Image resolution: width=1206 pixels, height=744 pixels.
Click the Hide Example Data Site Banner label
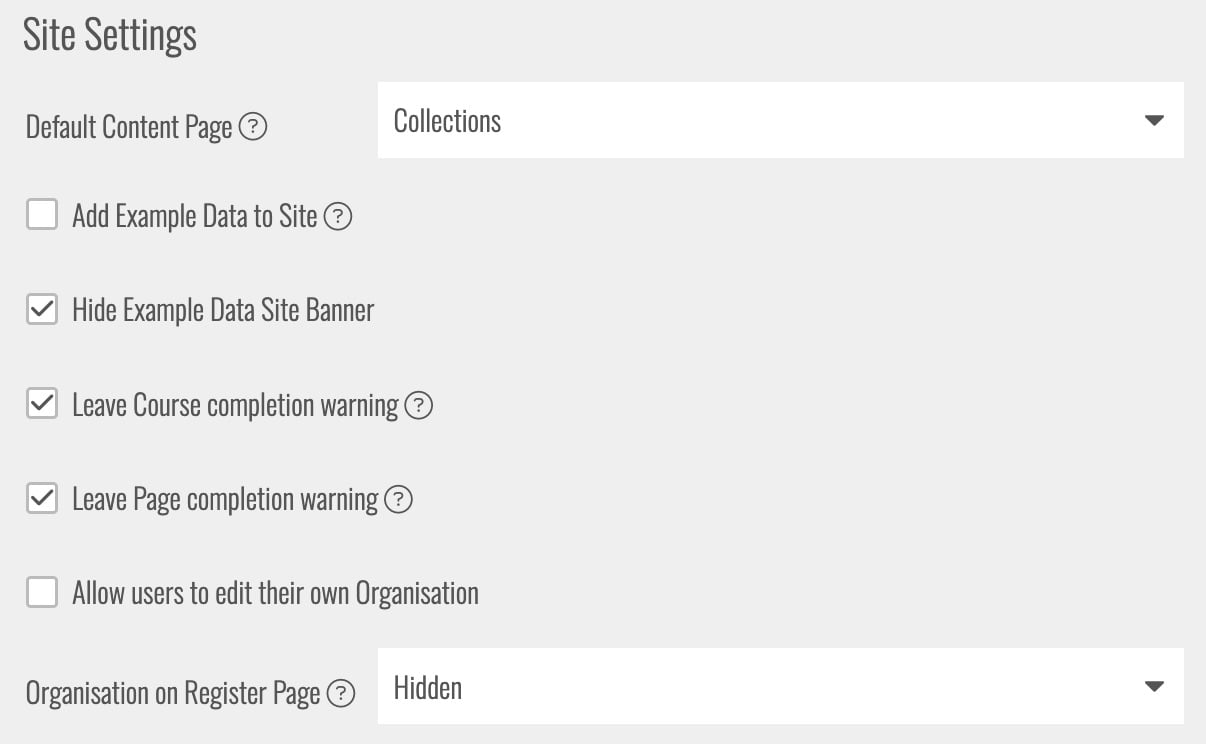[222, 310]
